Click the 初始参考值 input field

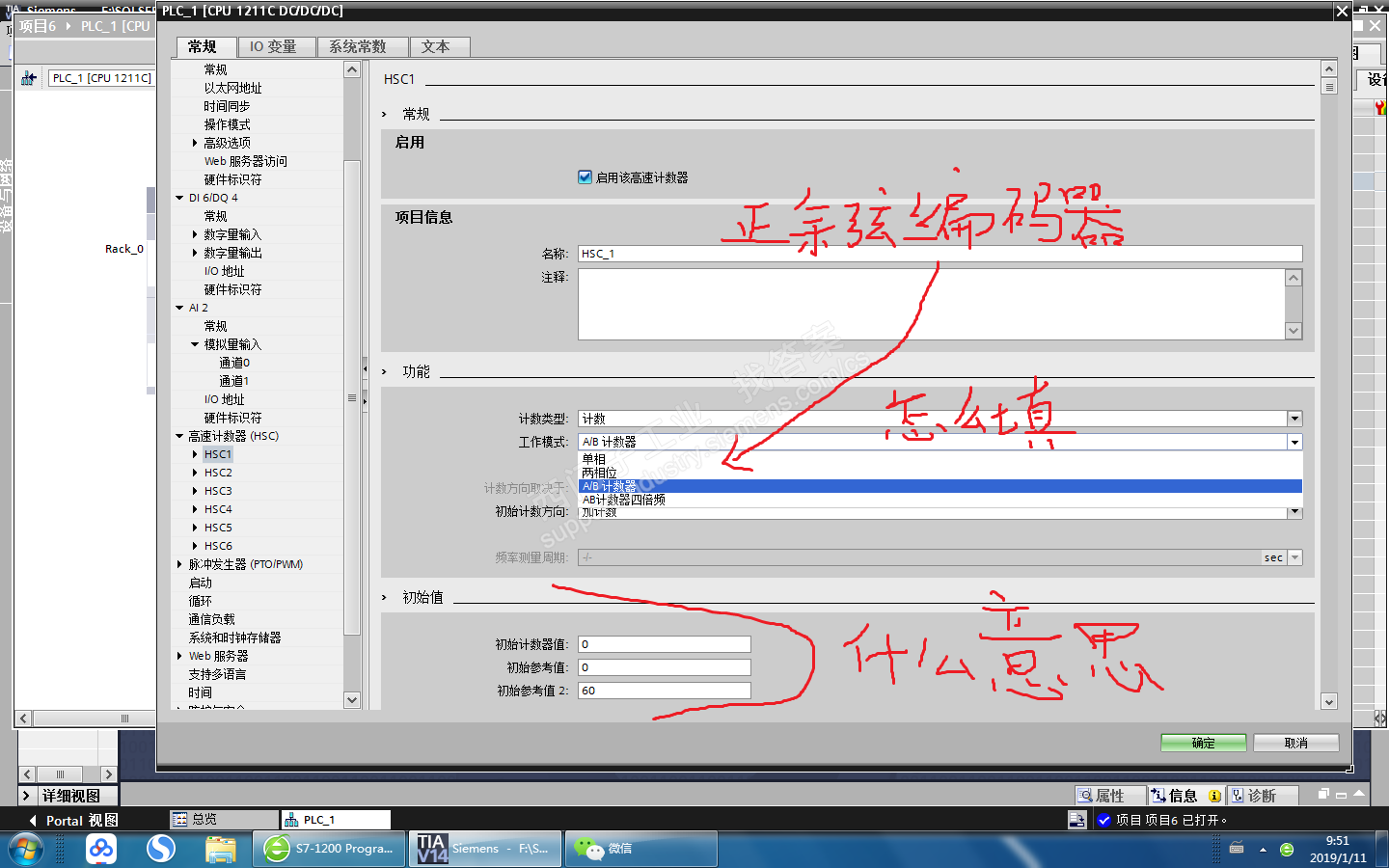click(x=664, y=667)
